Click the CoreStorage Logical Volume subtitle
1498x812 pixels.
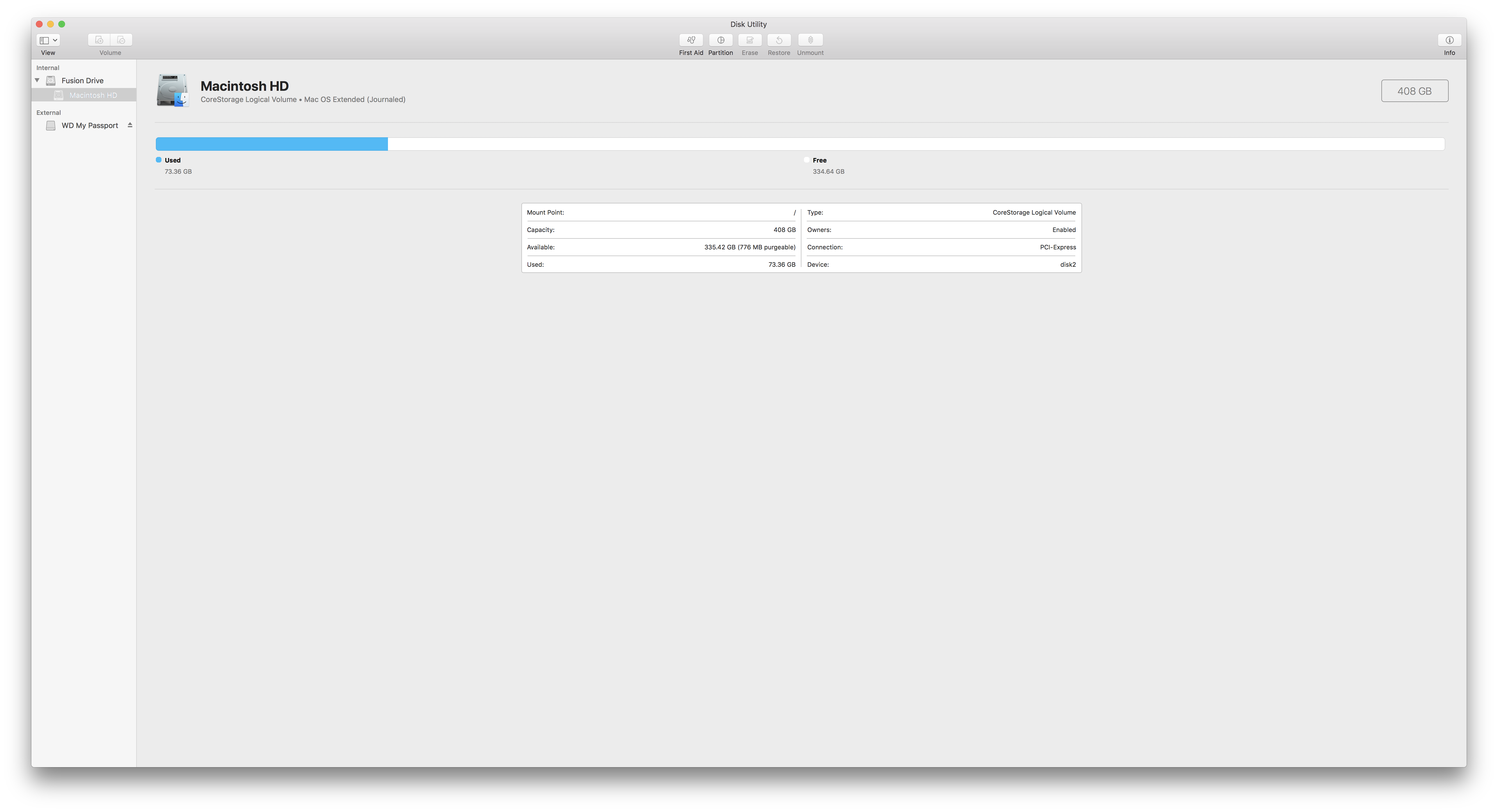(302, 99)
